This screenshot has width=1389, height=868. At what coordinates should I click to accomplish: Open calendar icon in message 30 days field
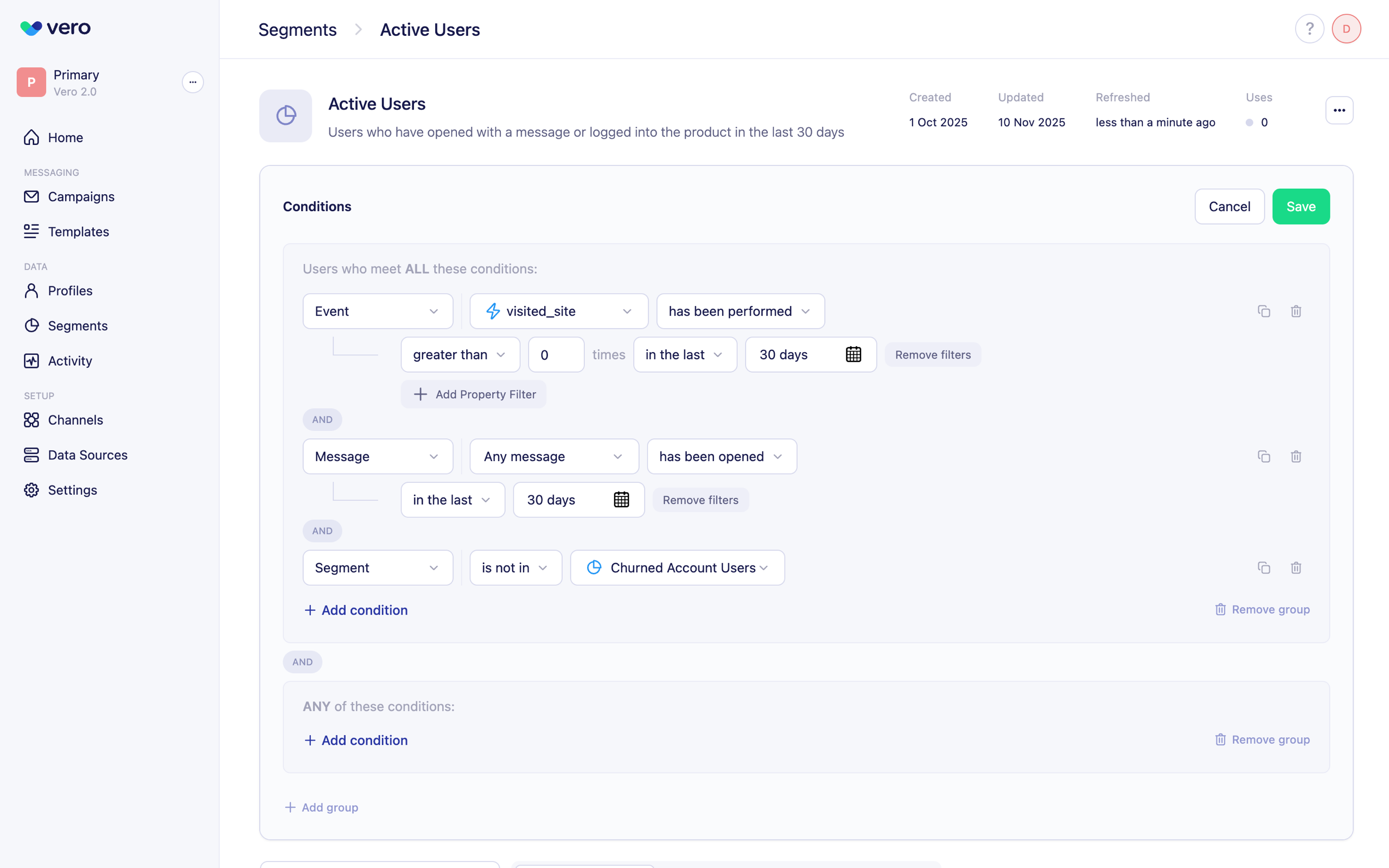[x=621, y=500]
